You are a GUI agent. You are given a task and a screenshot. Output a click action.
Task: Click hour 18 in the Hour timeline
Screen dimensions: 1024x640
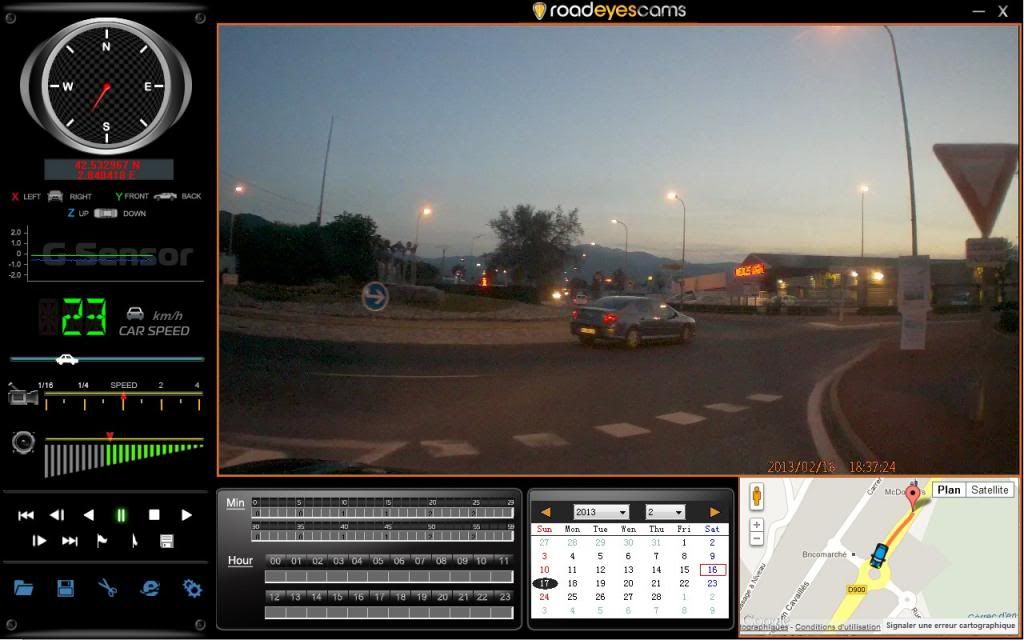coord(400,596)
